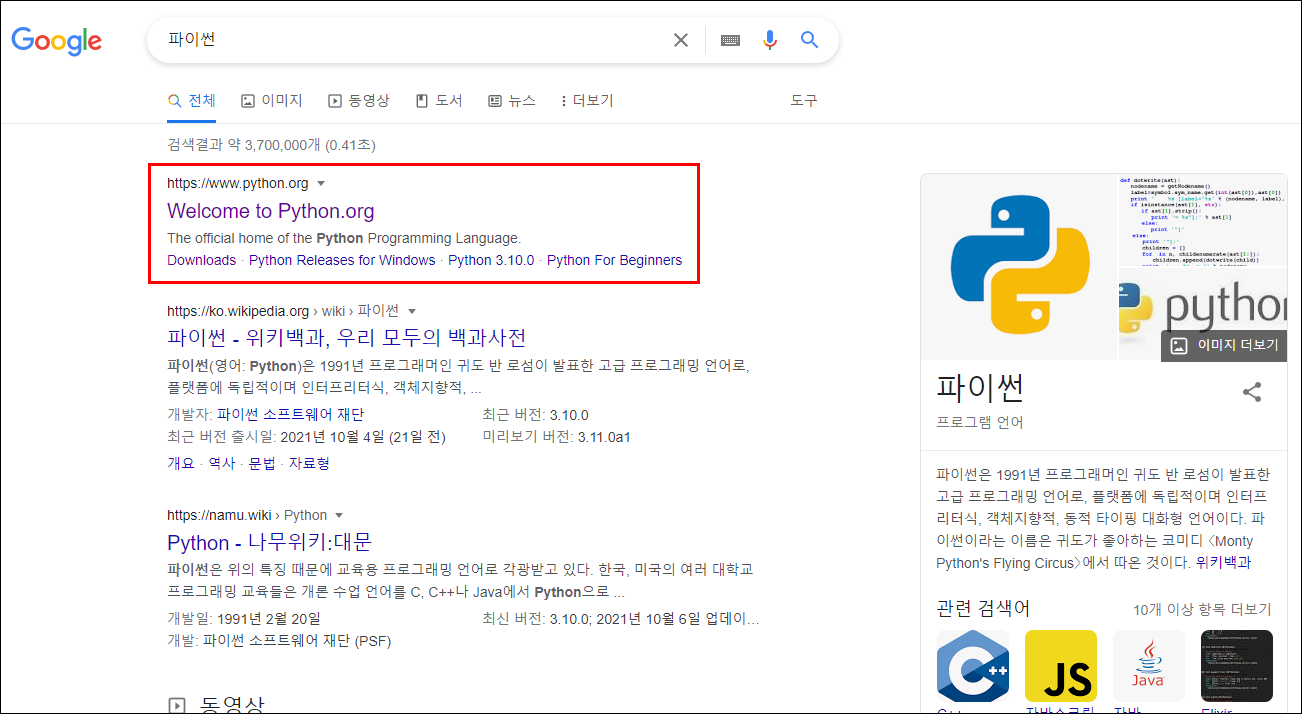The width and height of the screenshot is (1302, 714).
Task: Expand the python.org result options arrow
Action: pos(321,183)
